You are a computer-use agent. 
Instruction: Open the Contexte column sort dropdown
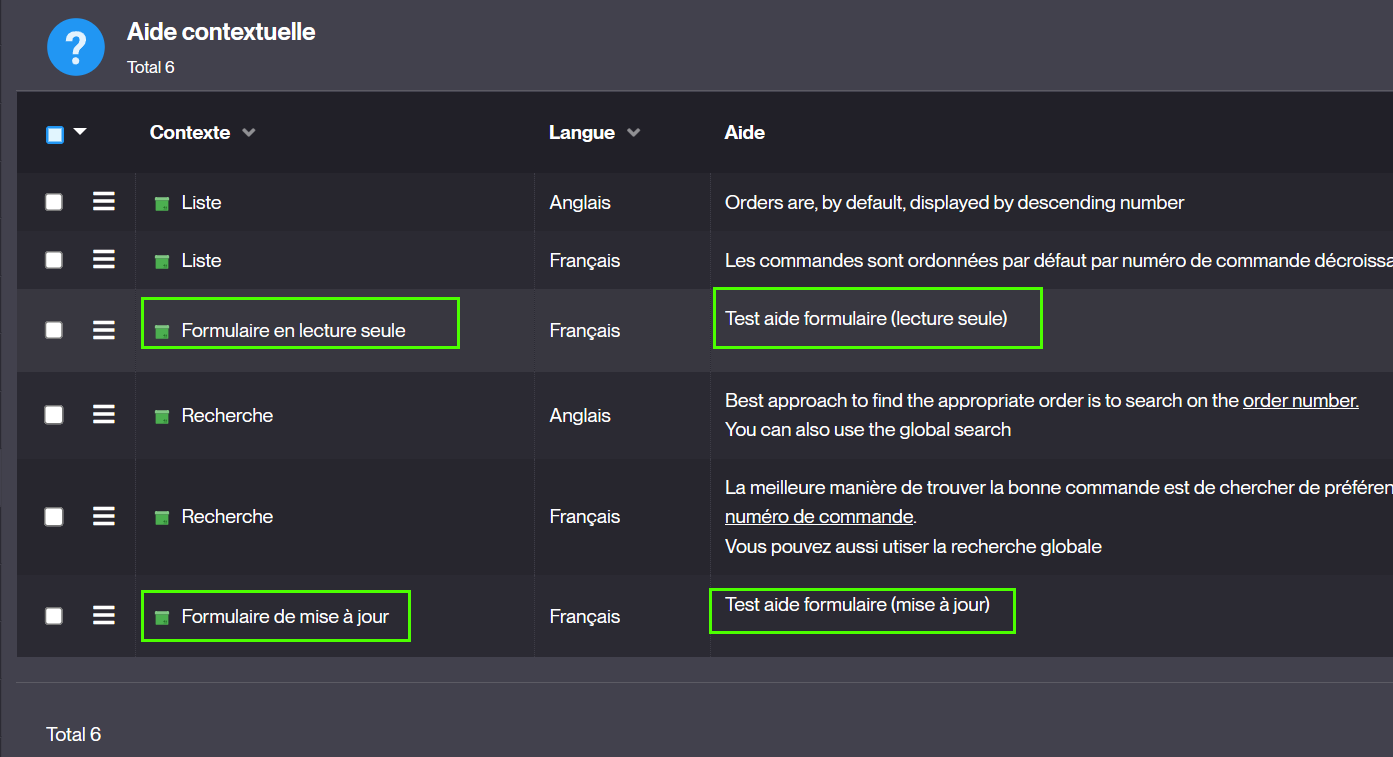click(249, 133)
